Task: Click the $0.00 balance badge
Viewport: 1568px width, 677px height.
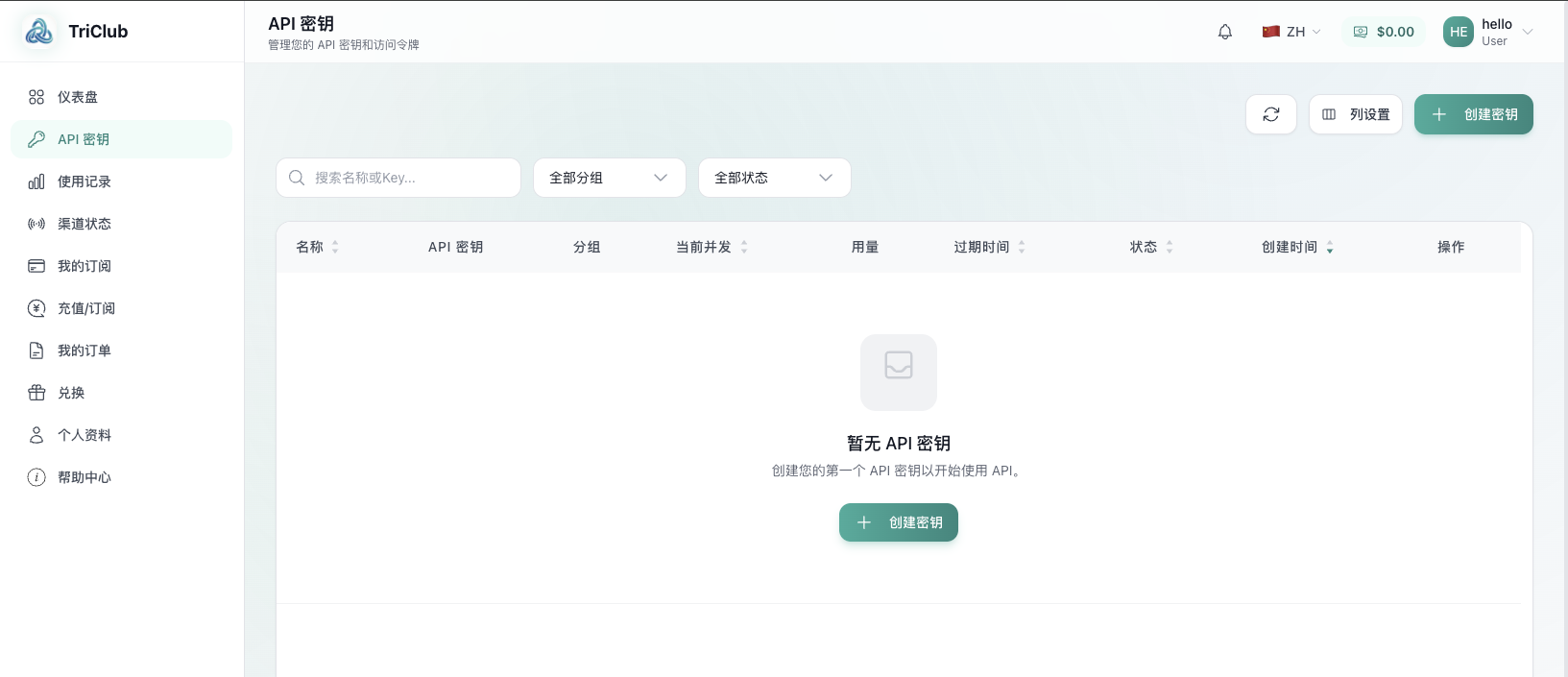Action: pyautogui.click(x=1384, y=32)
